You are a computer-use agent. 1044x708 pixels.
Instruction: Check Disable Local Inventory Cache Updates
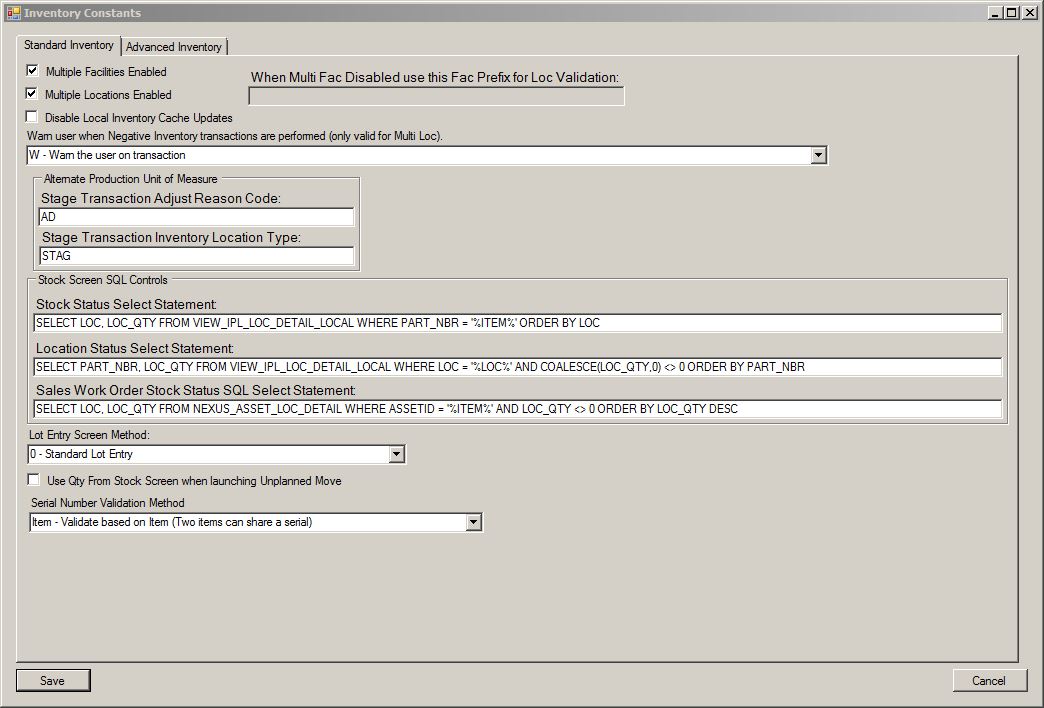(32, 117)
